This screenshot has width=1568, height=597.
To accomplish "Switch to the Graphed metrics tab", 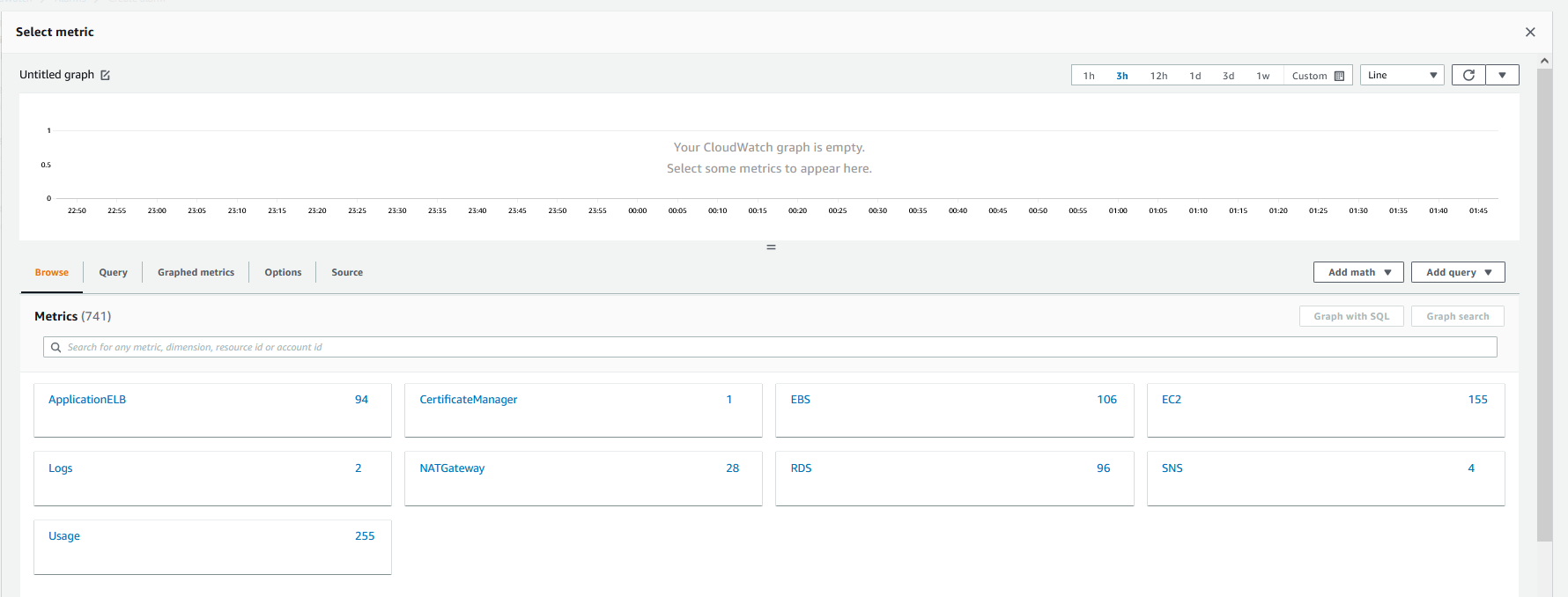I will 196,273.
